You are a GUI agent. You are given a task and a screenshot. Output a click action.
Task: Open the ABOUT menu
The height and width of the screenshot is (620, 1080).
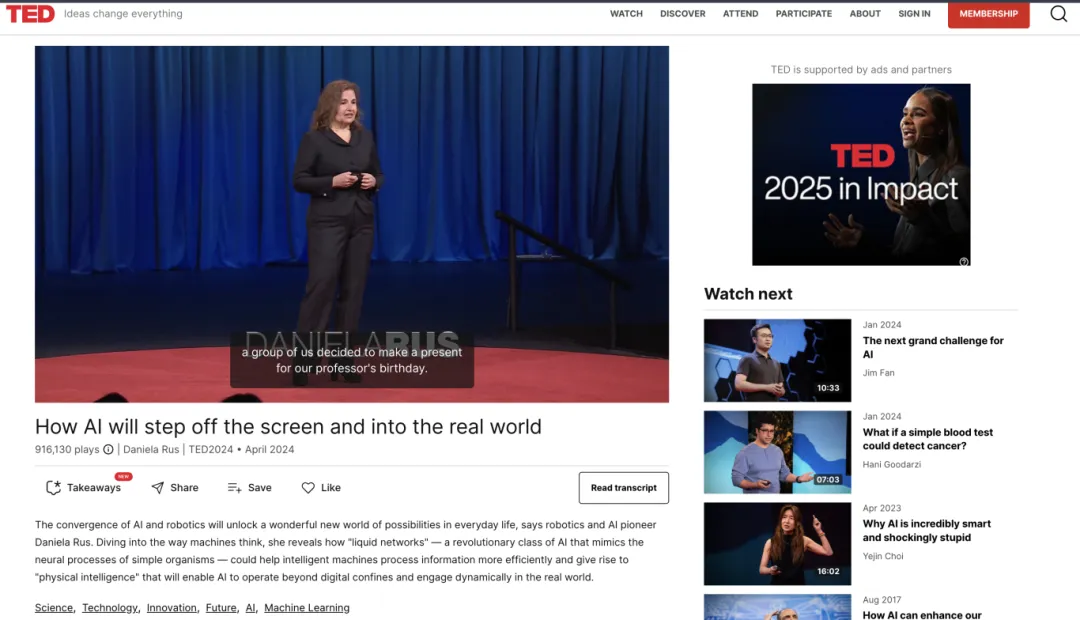(865, 14)
